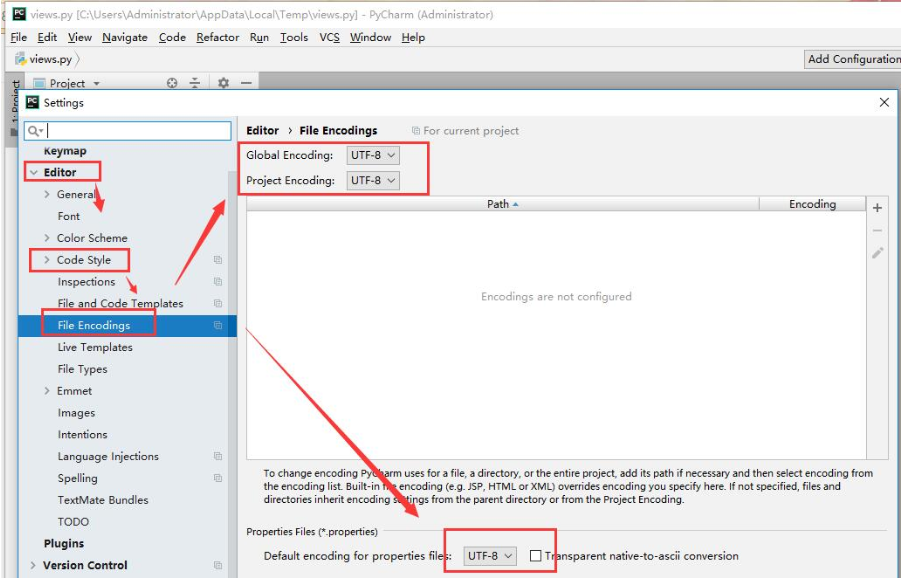903x580 pixels.
Task: Click the Add Configuration button
Action: click(x=853, y=59)
